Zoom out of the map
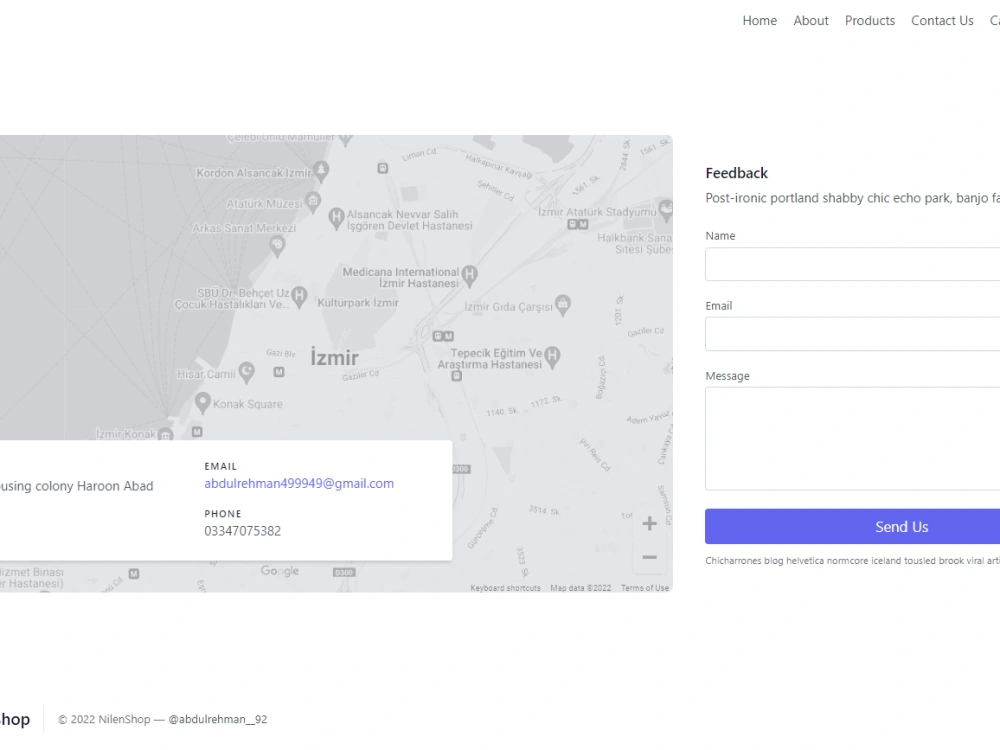This screenshot has height=750, width=1000. pos(649,556)
